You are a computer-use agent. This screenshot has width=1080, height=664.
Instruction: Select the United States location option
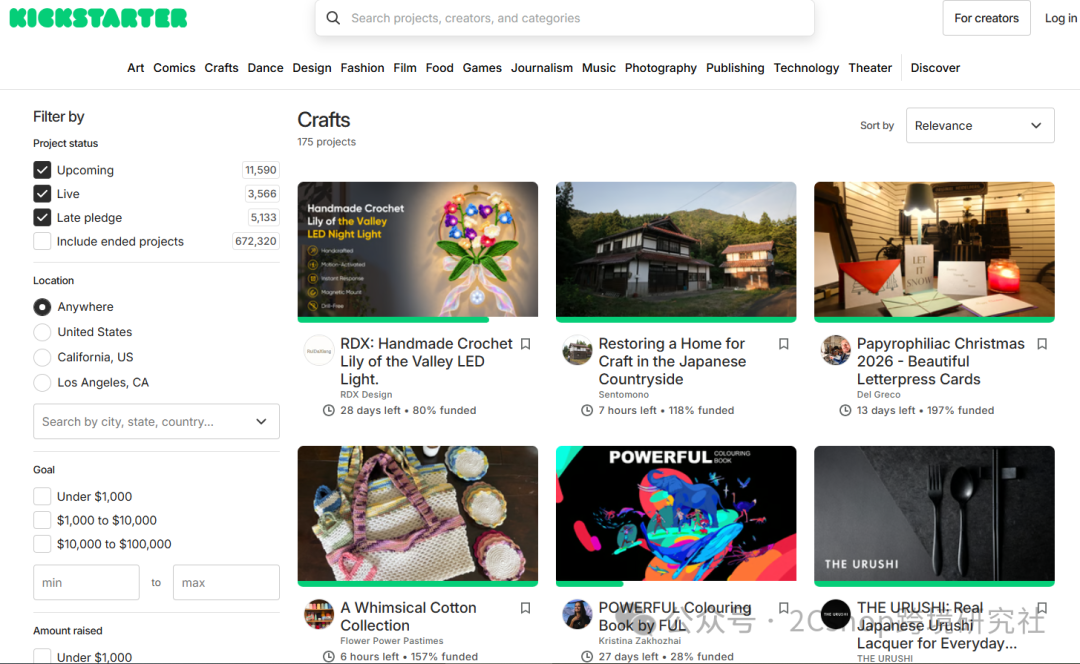(x=42, y=332)
